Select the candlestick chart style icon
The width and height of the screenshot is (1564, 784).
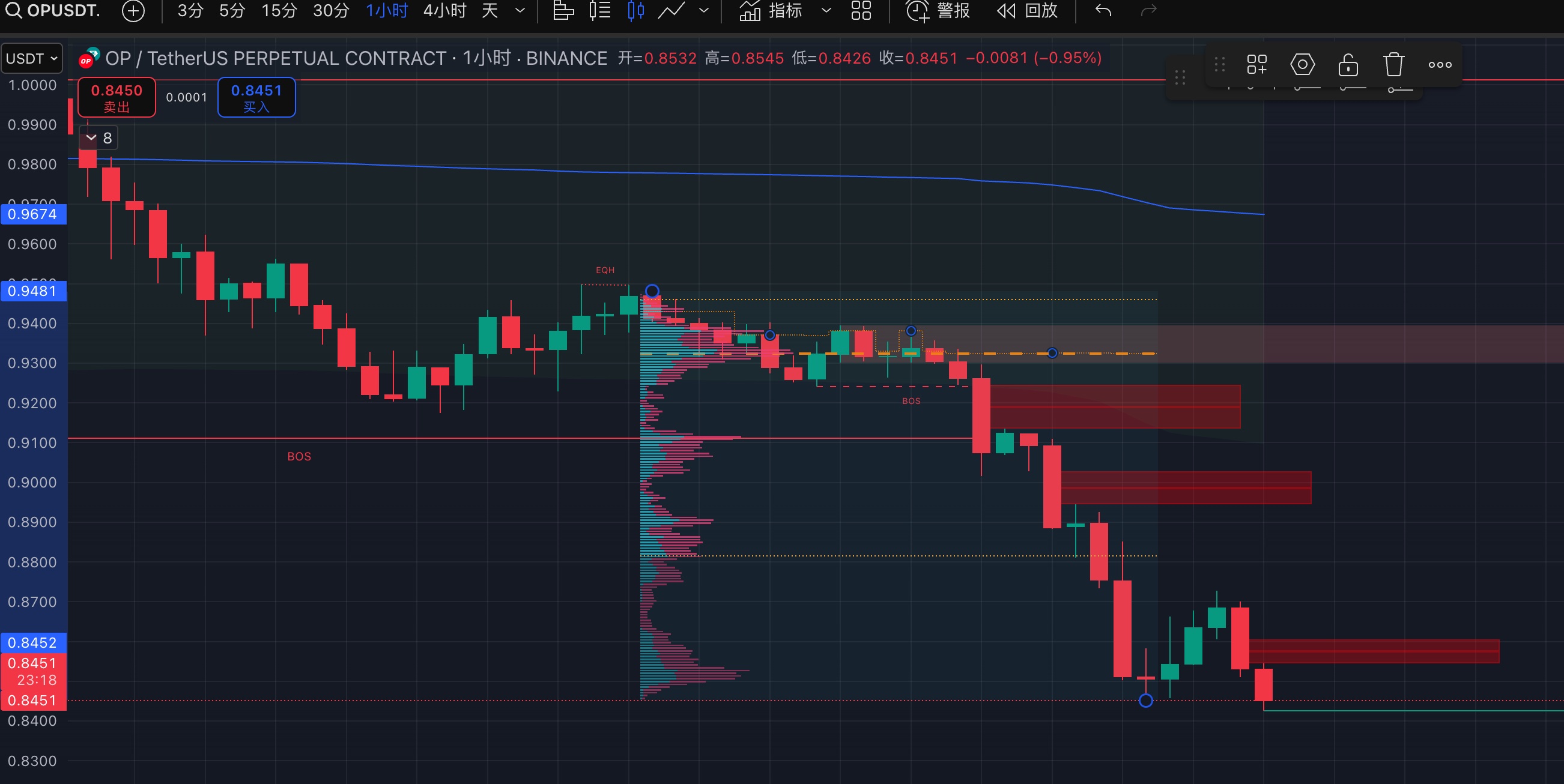635,10
